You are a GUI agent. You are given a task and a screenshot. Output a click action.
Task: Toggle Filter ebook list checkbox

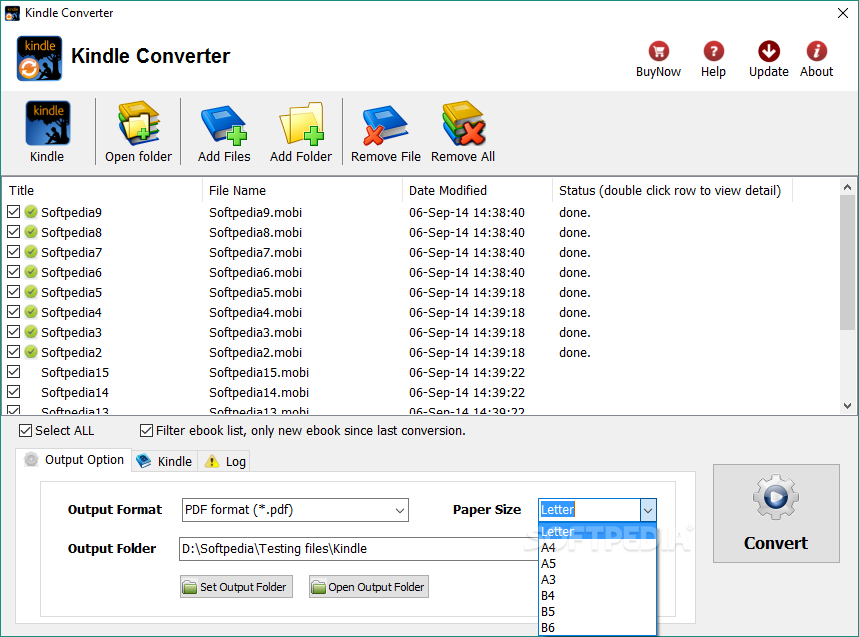coord(146,431)
